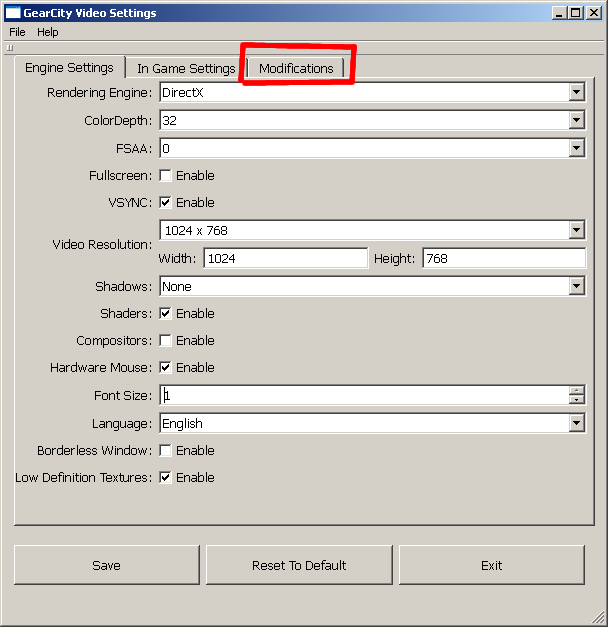Switch to the Modifications tab
Viewport: 608px width, 627px height.
pos(296,68)
